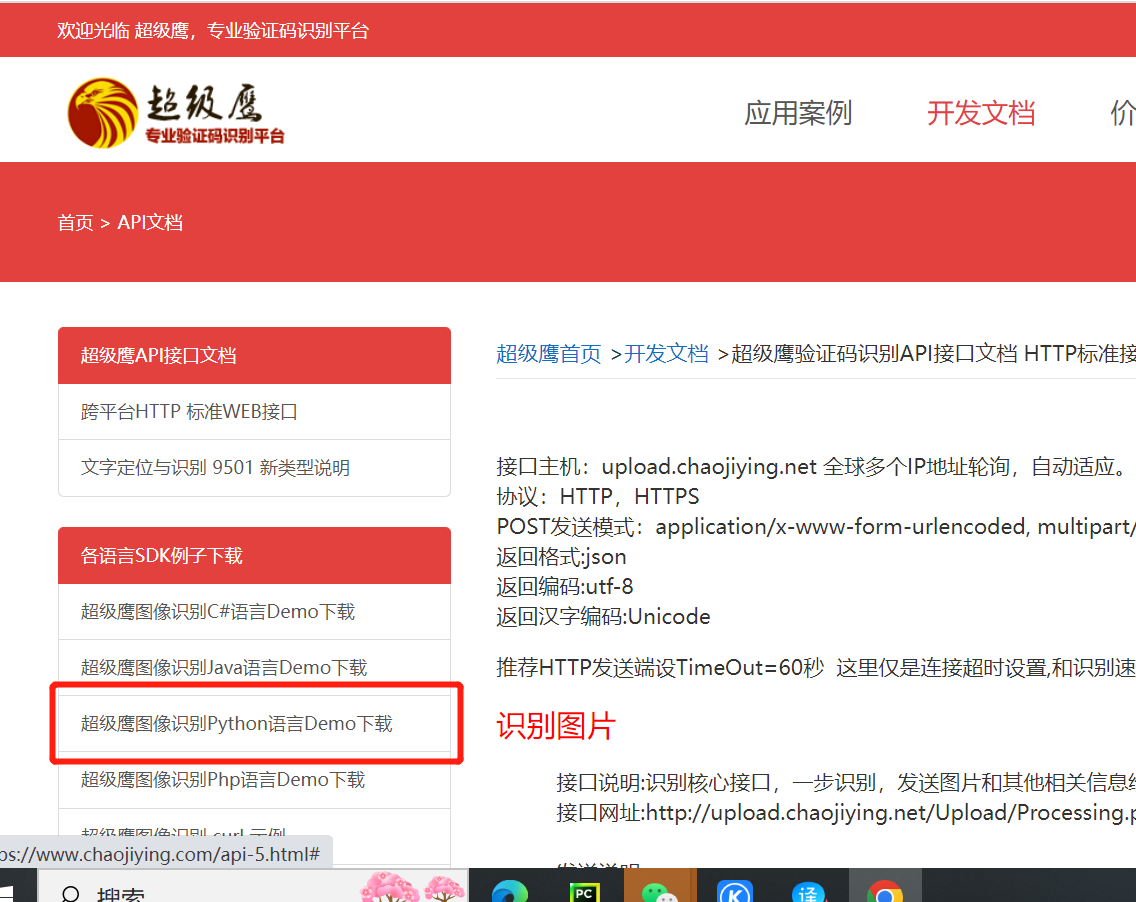
Task: Open Microsoft Edge from the taskbar
Action: (510, 893)
